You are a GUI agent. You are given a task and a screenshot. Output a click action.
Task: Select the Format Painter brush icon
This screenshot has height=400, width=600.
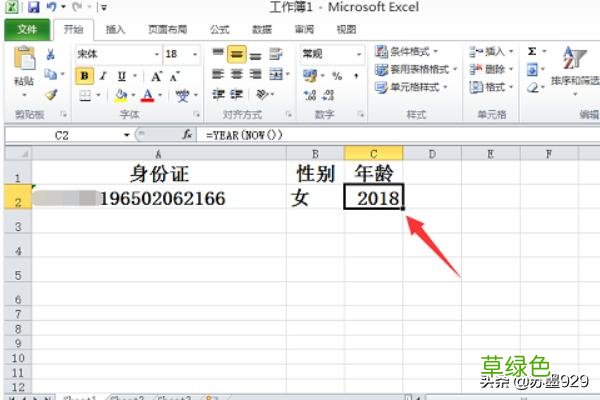click(51, 94)
